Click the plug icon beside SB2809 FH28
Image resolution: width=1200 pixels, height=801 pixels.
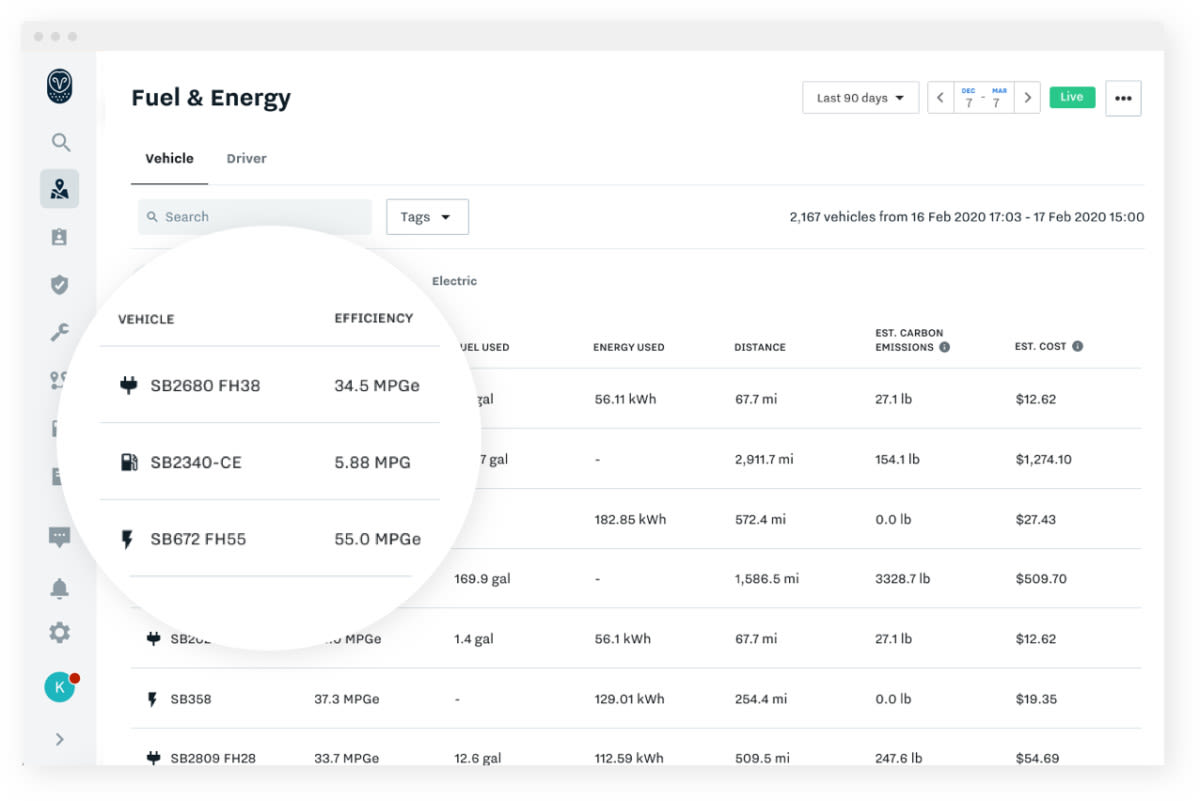tap(153, 758)
